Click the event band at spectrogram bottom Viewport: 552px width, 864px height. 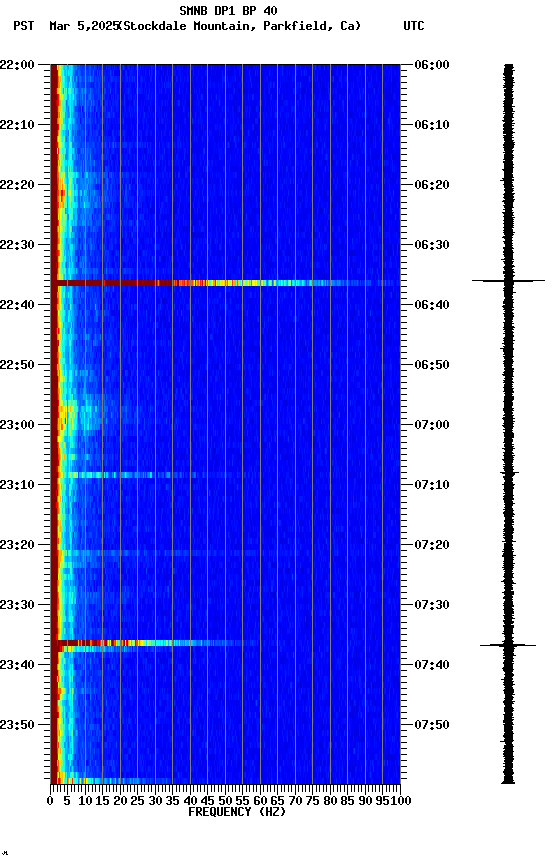tap(110, 780)
